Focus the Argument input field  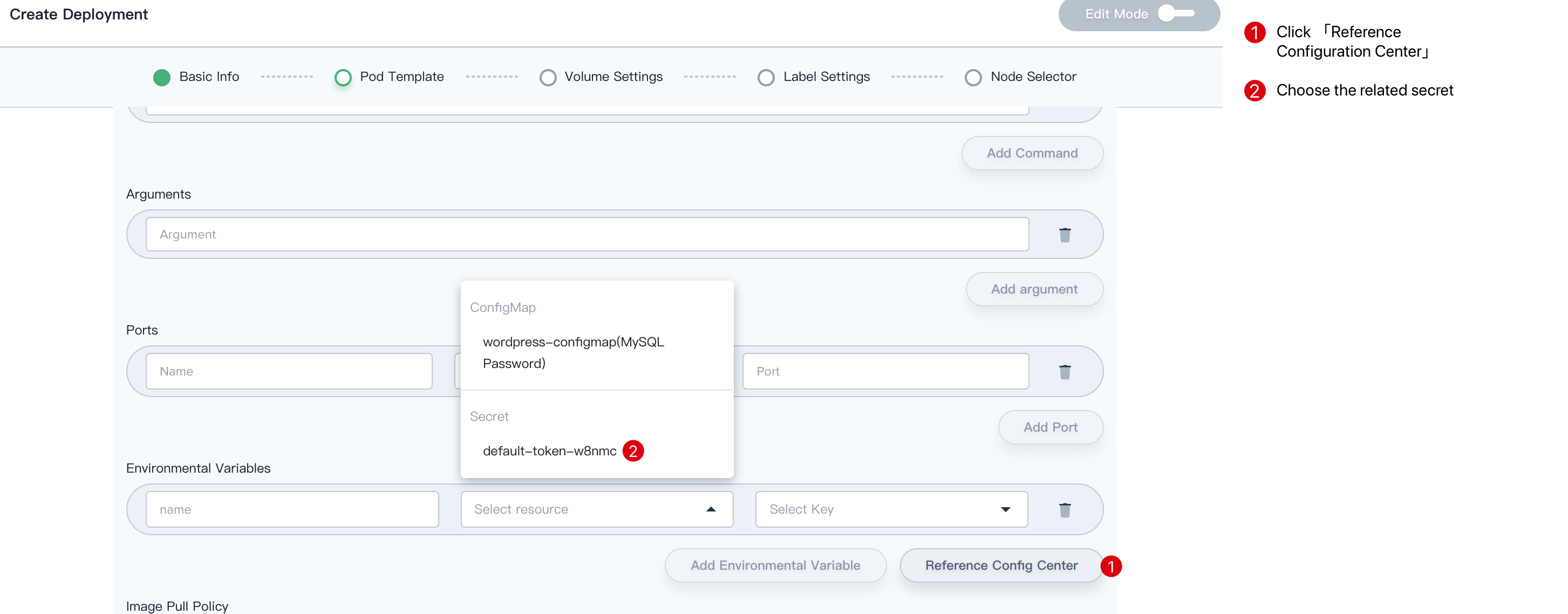(587, 234)
